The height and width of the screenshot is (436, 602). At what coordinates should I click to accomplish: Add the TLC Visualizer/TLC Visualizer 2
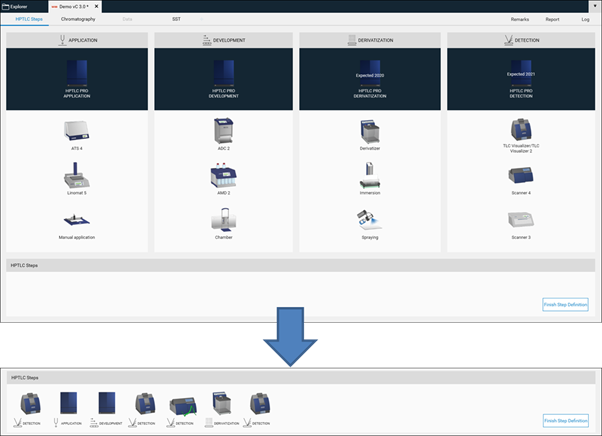click(521, 135)
